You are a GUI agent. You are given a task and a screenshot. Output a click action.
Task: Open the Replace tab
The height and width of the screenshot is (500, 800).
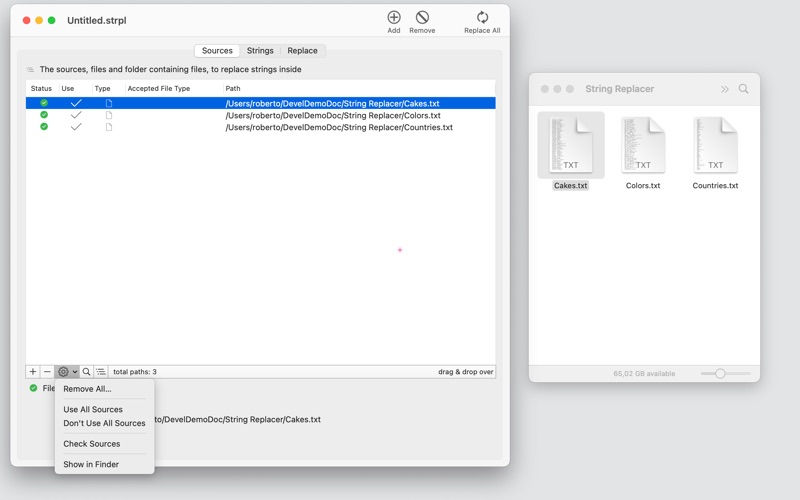(x=302, y=51)
